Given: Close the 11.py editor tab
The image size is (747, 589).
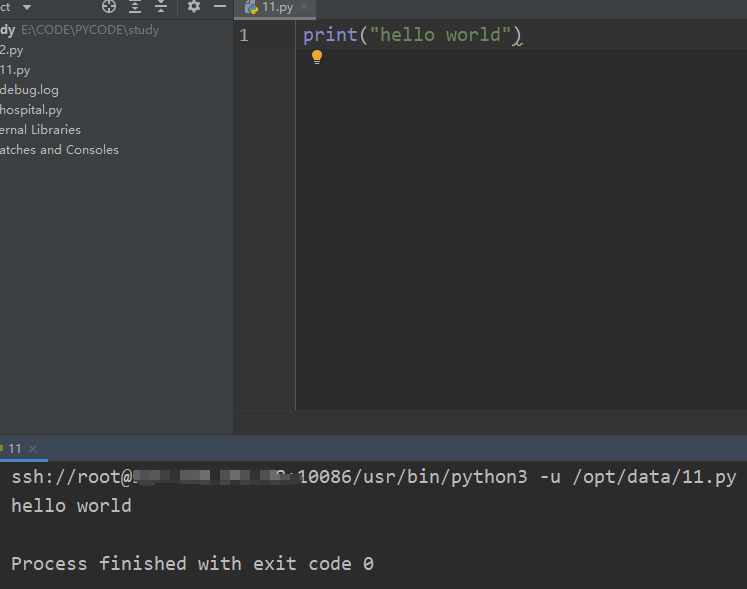Looking at the screenshot, I should [x=304, y=7].
